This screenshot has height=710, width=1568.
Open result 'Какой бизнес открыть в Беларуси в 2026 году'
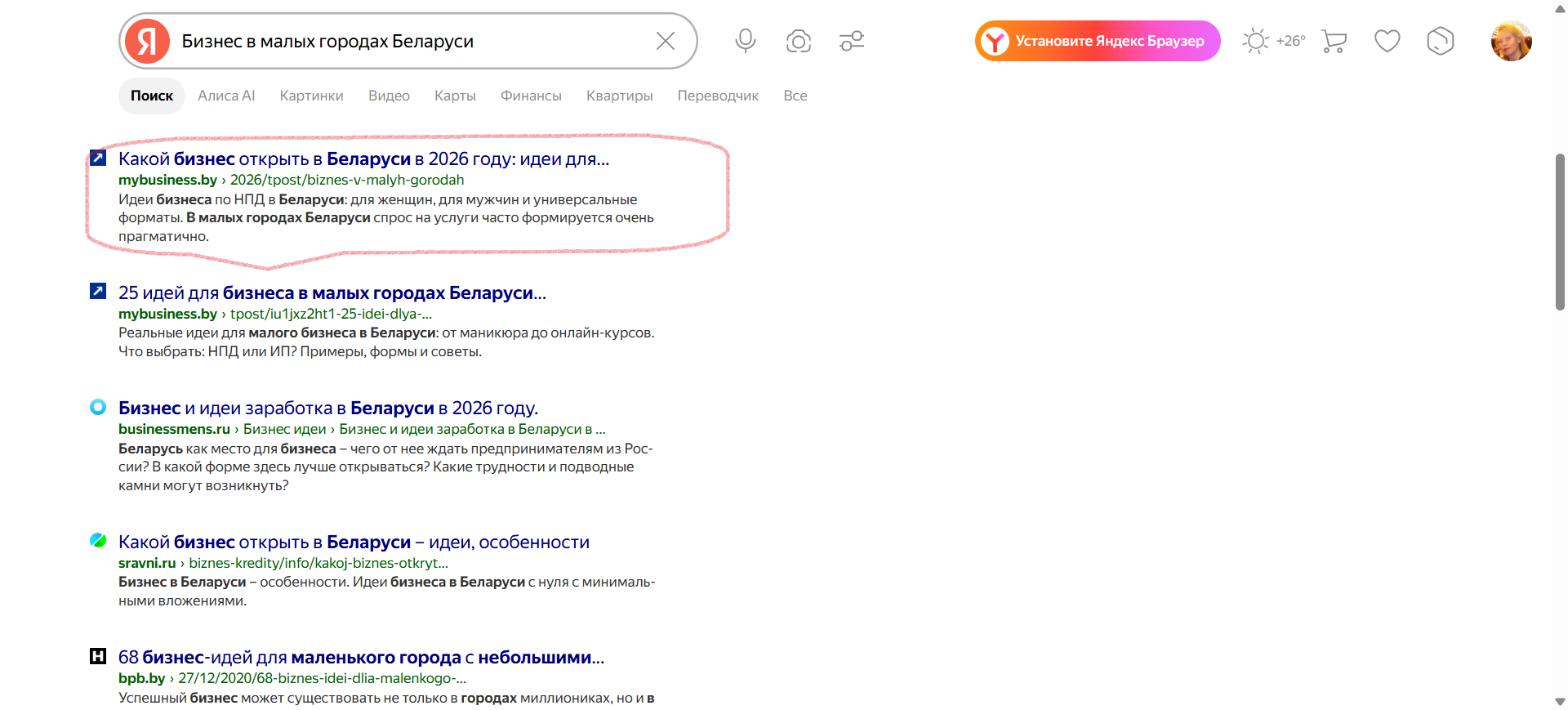click(x=363, y=159)
